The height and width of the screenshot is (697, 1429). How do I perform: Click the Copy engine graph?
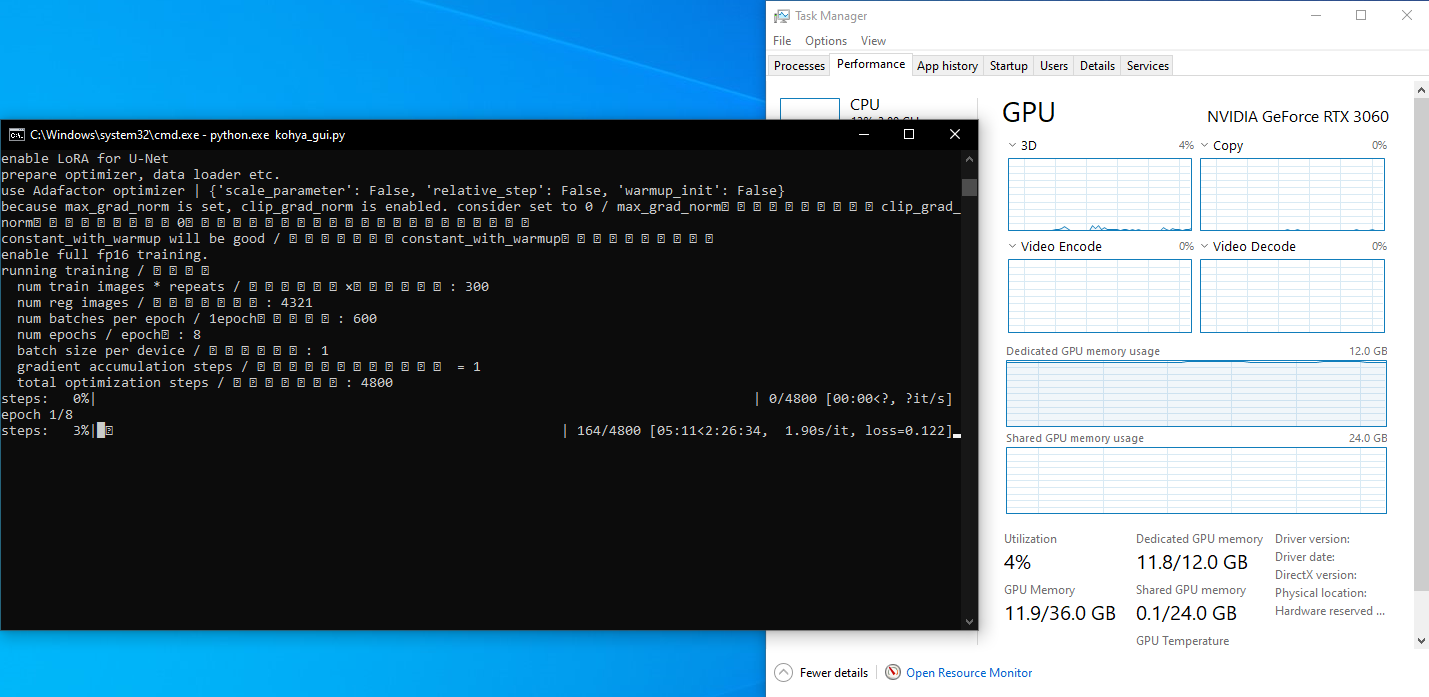1293,195
